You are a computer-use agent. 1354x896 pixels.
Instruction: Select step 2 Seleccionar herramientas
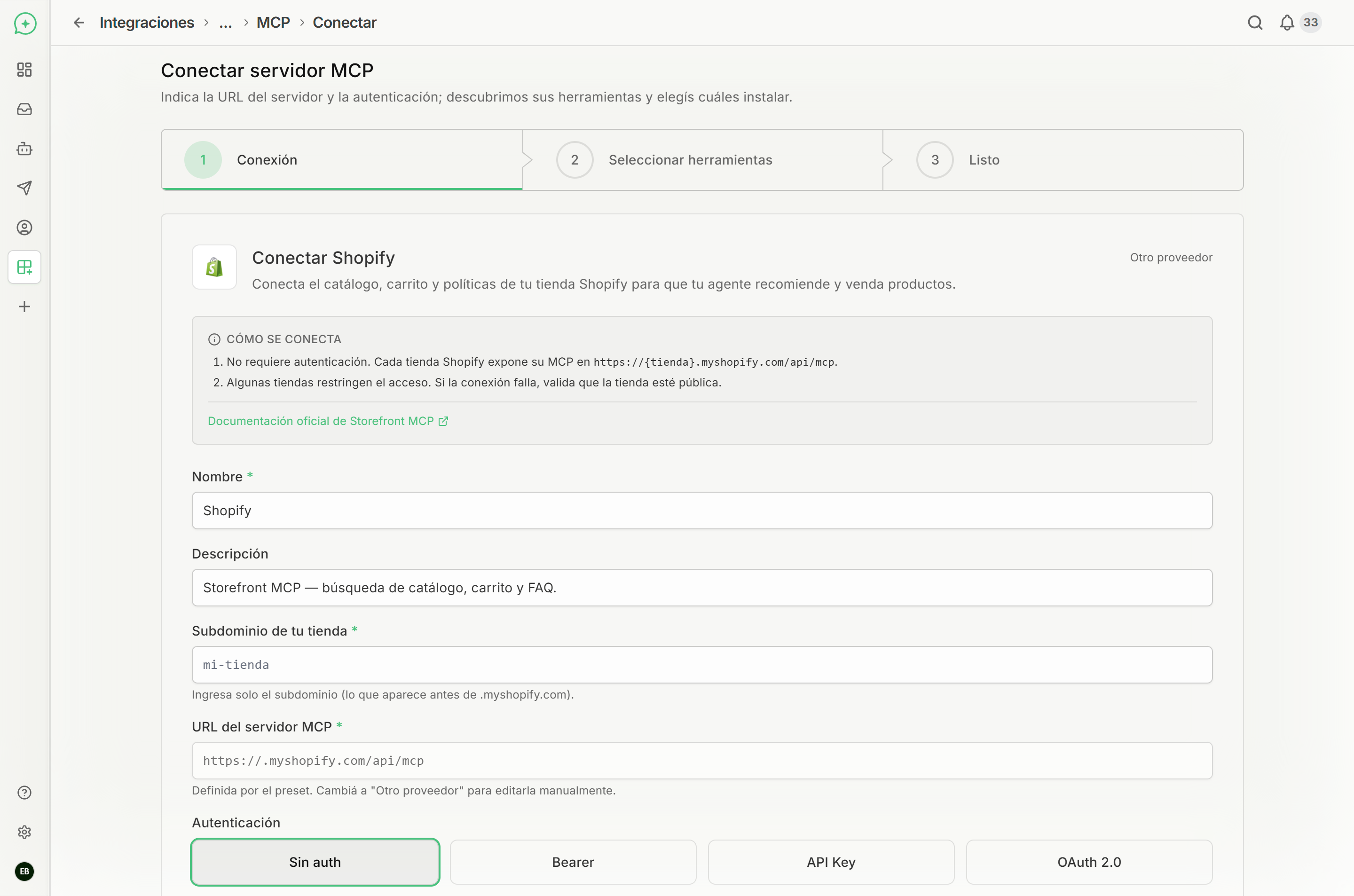[703, 160]
